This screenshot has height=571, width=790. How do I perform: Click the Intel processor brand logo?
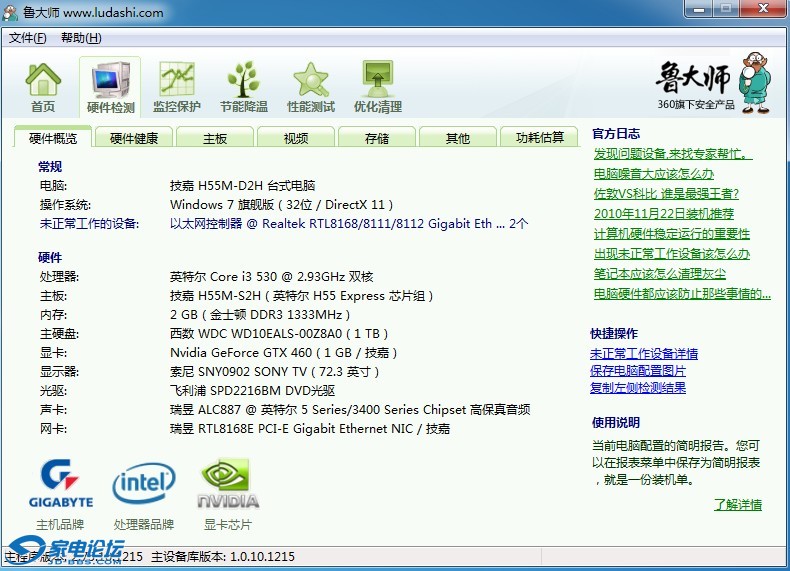point(144,483)
